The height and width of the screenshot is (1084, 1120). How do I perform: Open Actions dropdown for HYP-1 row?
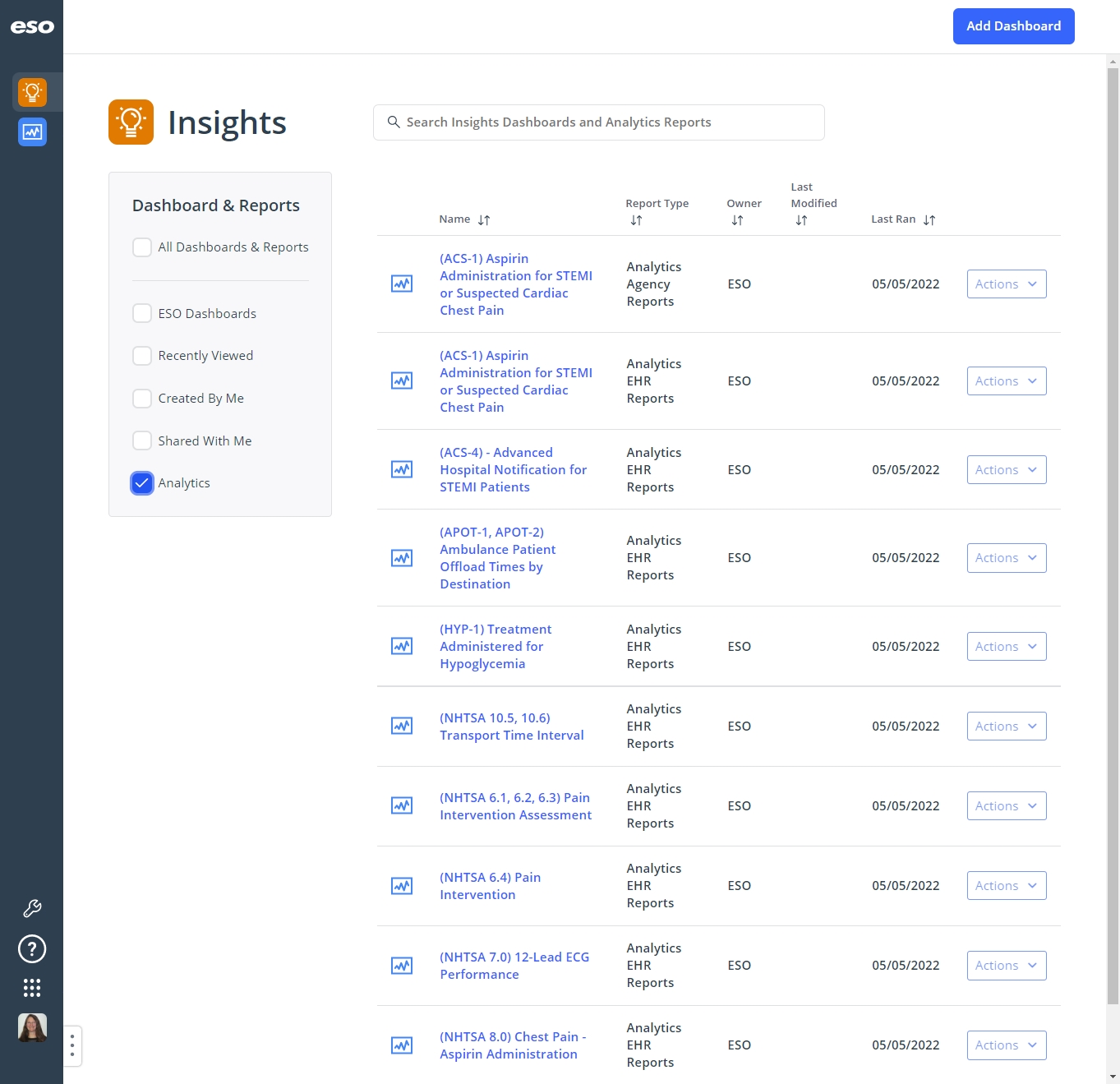click(1007, 646)
